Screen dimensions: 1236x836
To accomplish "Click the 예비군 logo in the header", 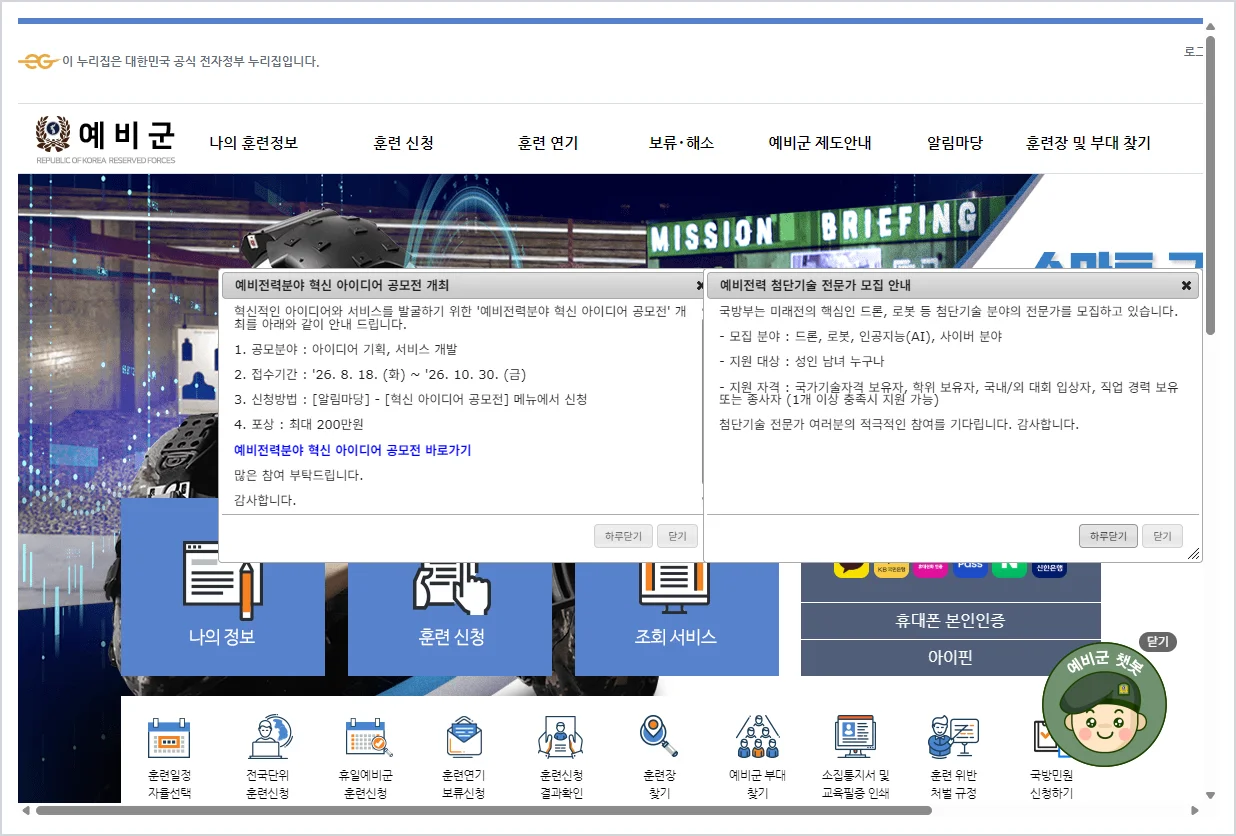I will [x=105, y=140].
